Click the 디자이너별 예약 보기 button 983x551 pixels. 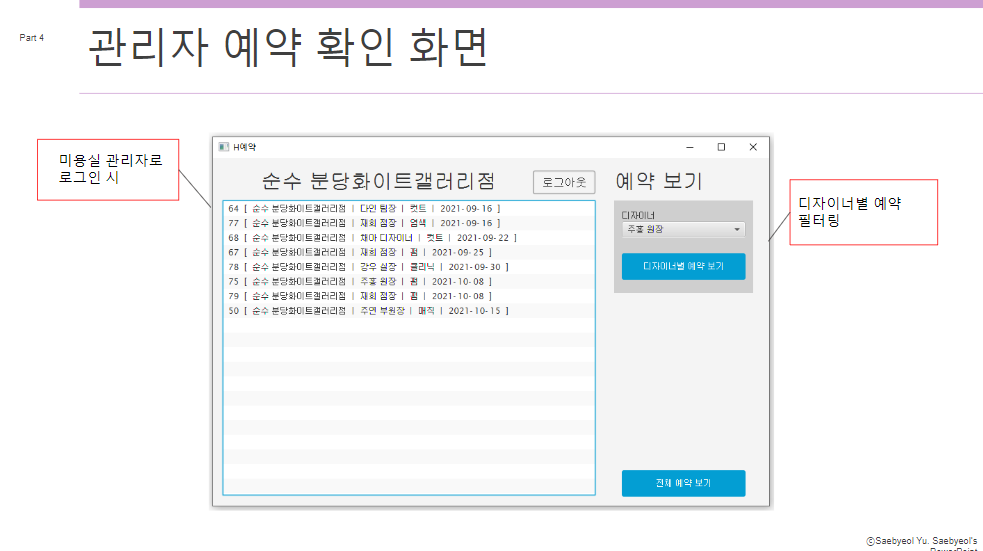coord(683,267)
